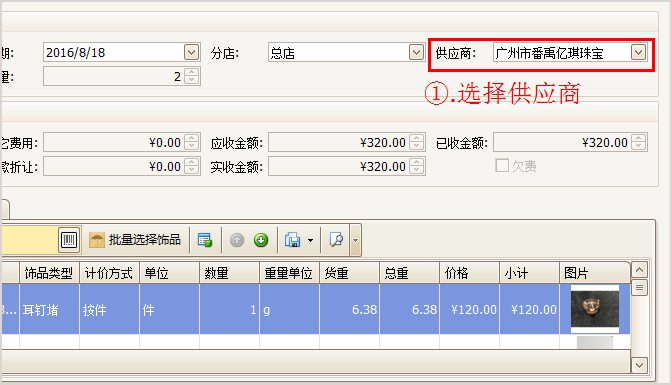672x385 pixels.
Task: Click the 饰品类型 column header
Action: 49,273
